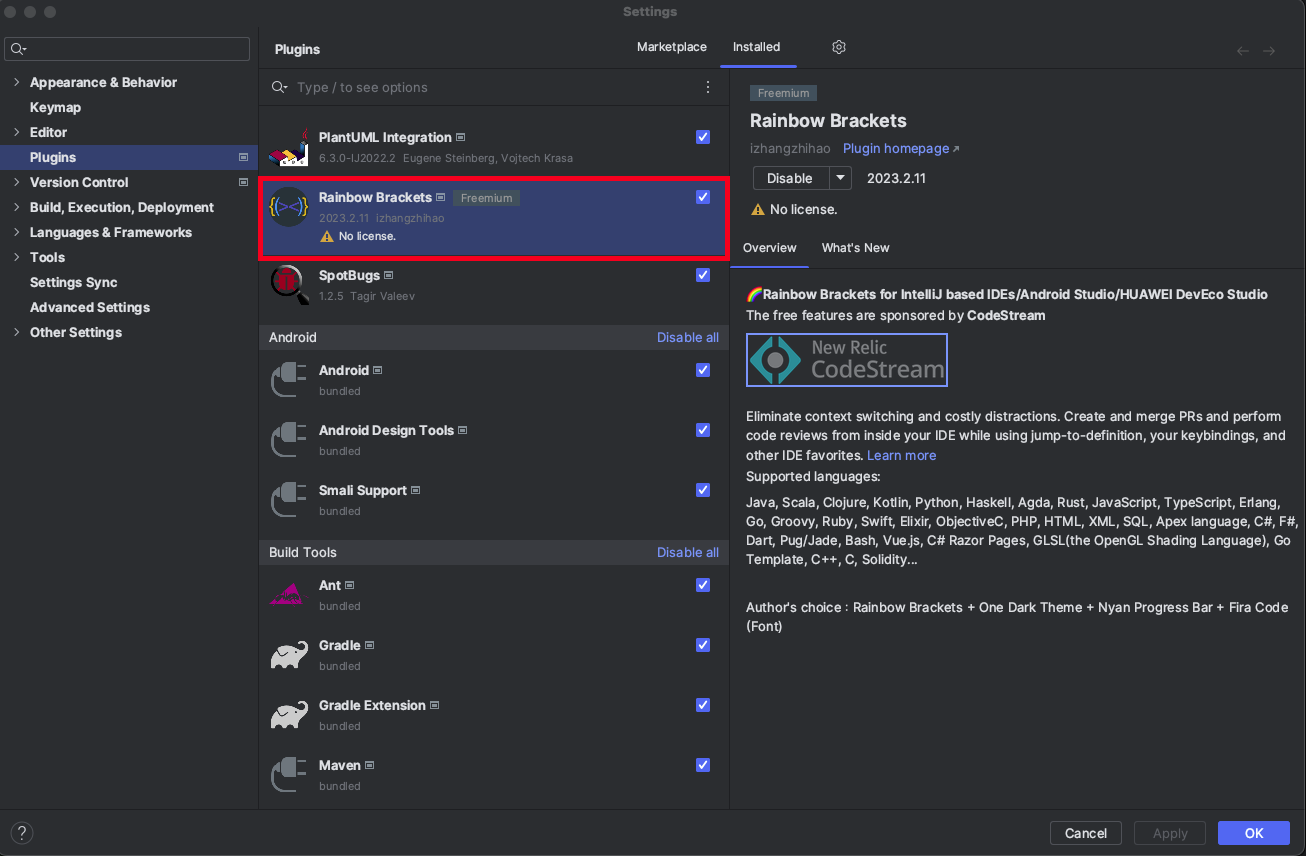Image resolution: width=1306 pixels, height=856 pixels.
Task: Open the help question mark button
Action: (x=22, y=832)
